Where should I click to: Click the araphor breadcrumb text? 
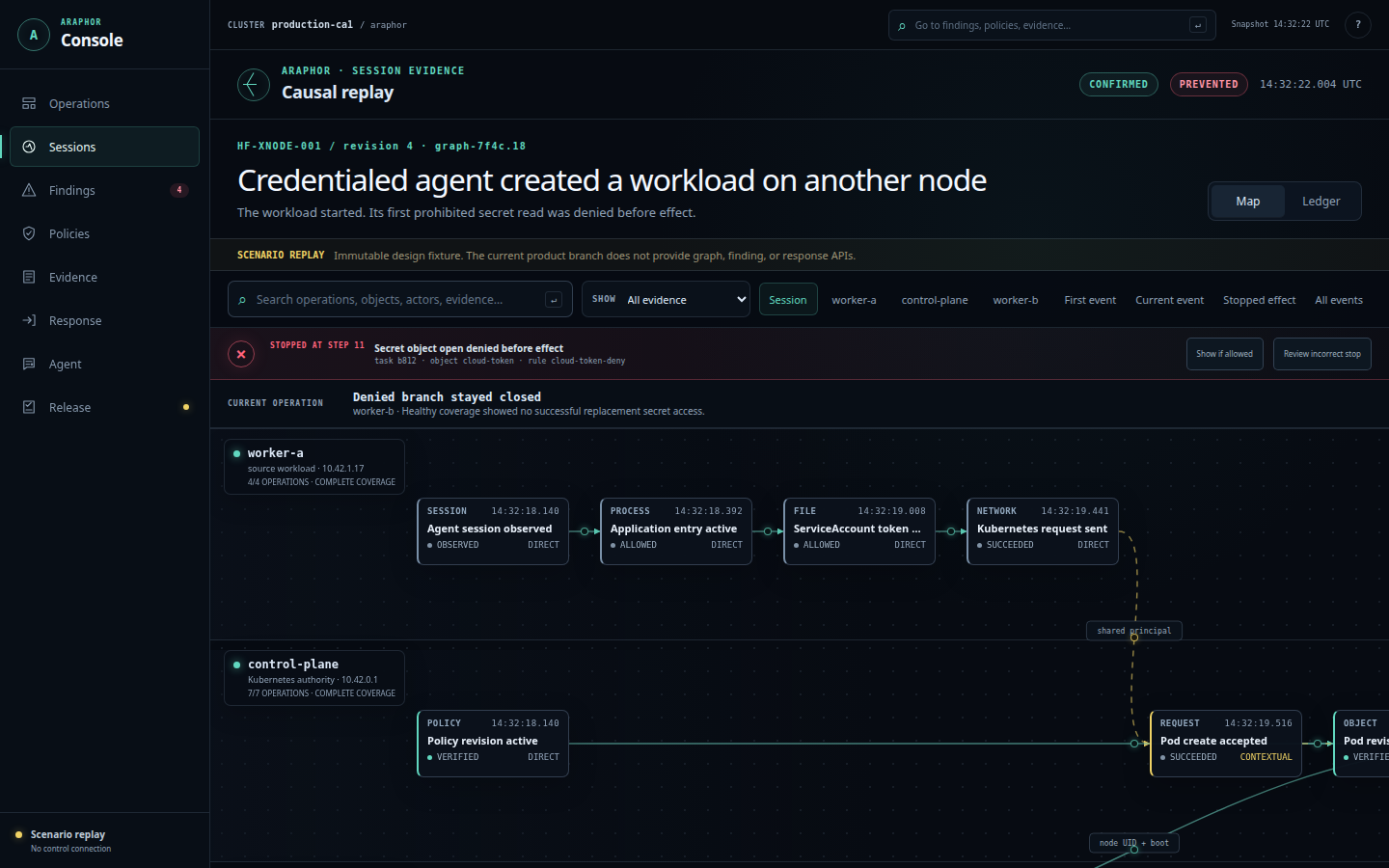tap(389, 25)
